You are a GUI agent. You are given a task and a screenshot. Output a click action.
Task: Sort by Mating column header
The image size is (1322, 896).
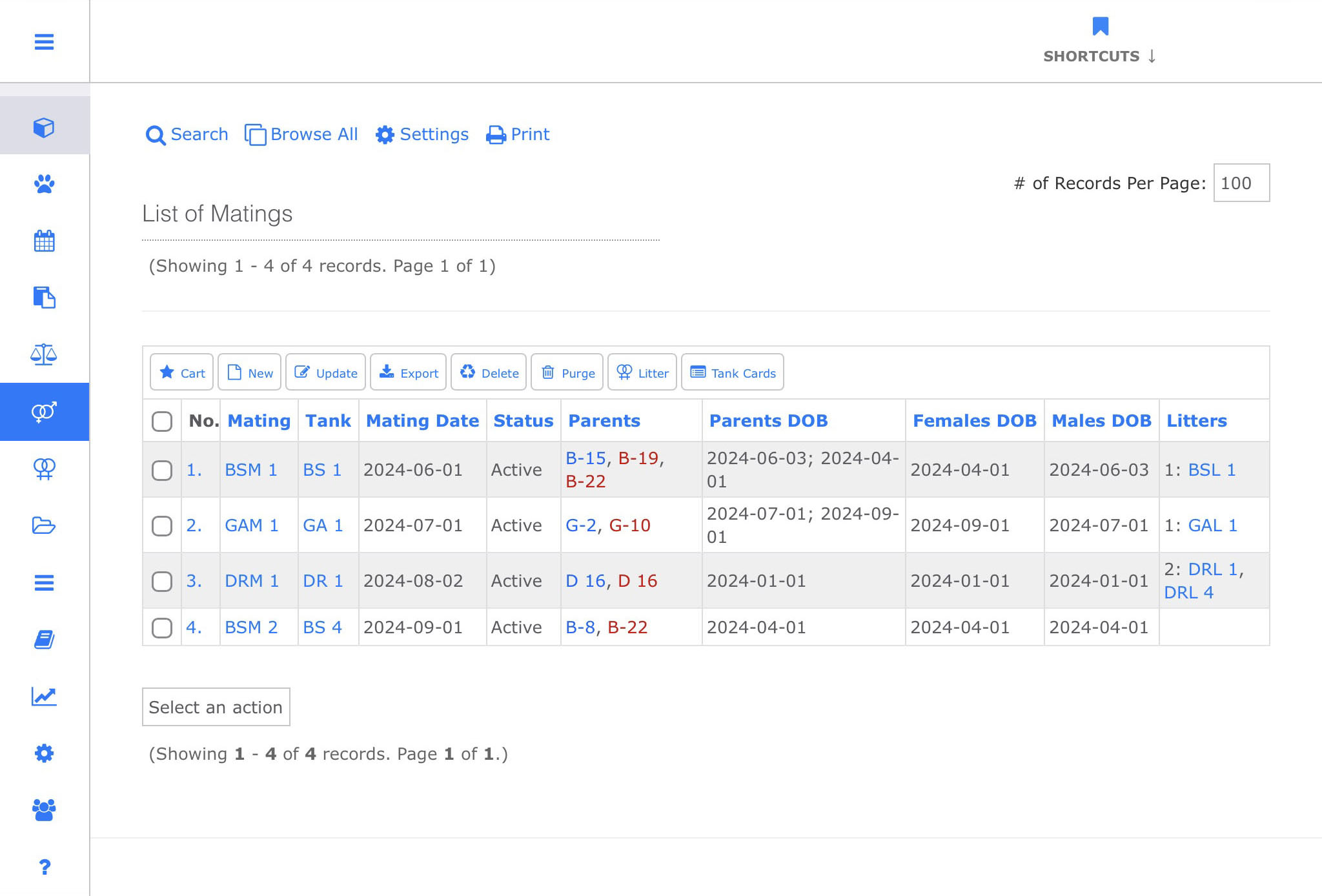[x=259, y=421]
